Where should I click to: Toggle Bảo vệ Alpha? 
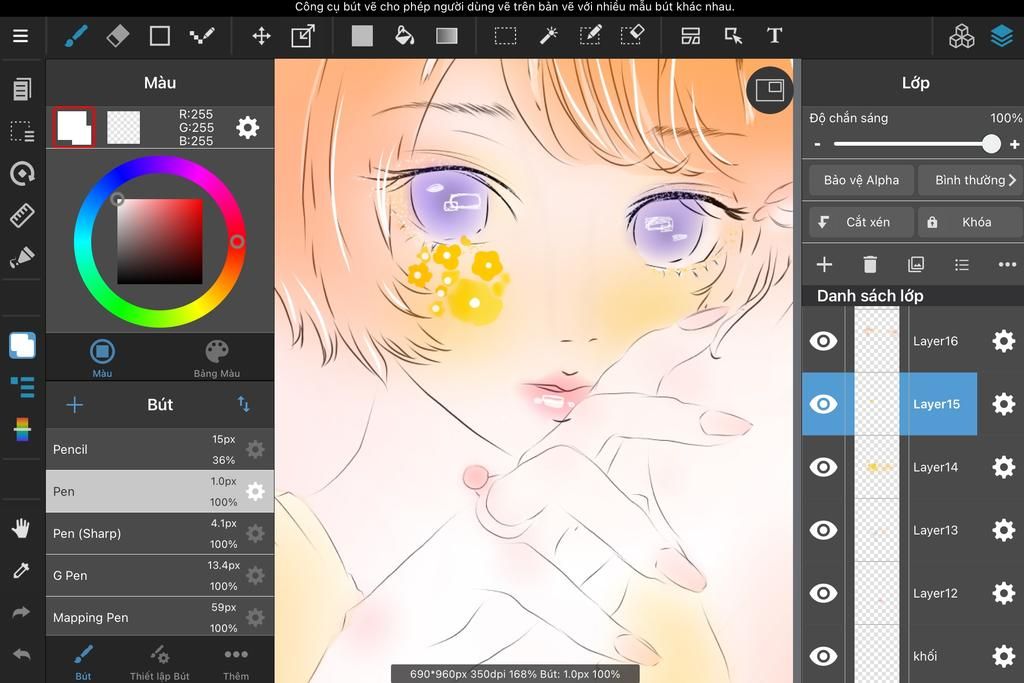click(861, 180)
